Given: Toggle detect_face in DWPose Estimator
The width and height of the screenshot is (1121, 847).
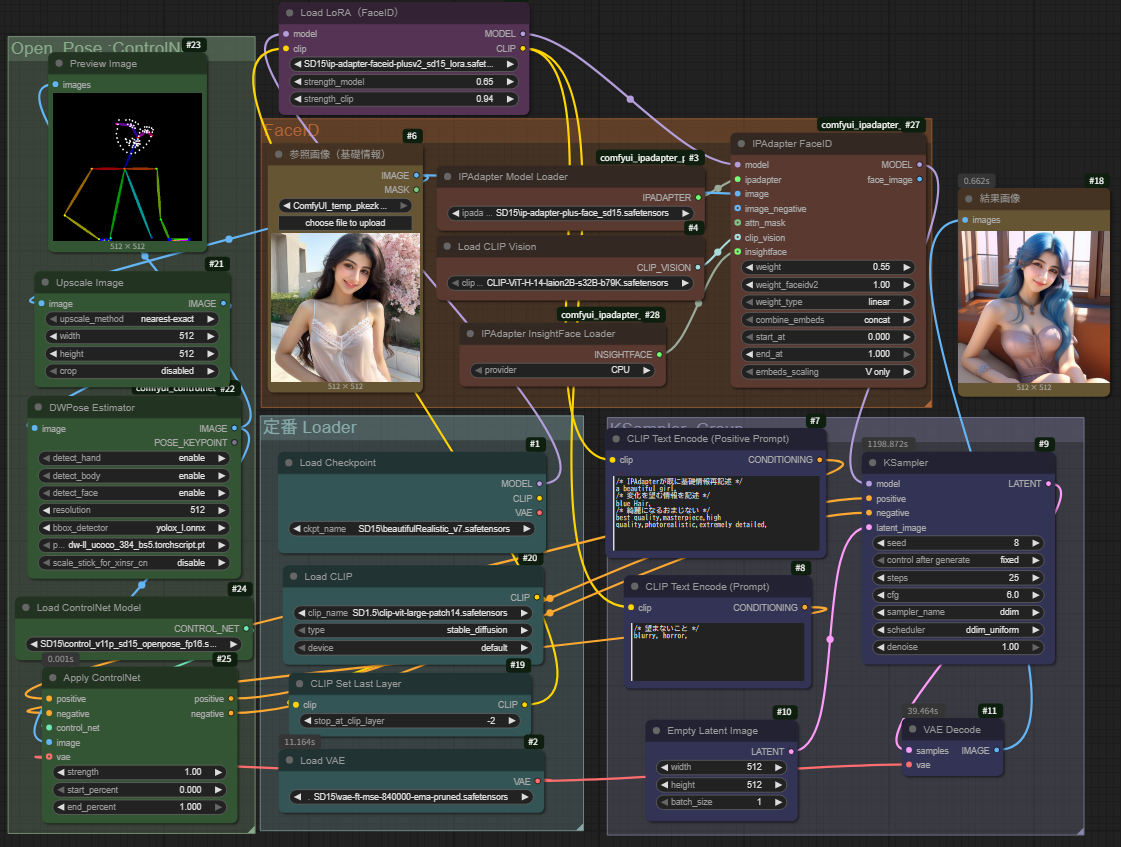Looking at the screenshot, I should pos(134,493).
